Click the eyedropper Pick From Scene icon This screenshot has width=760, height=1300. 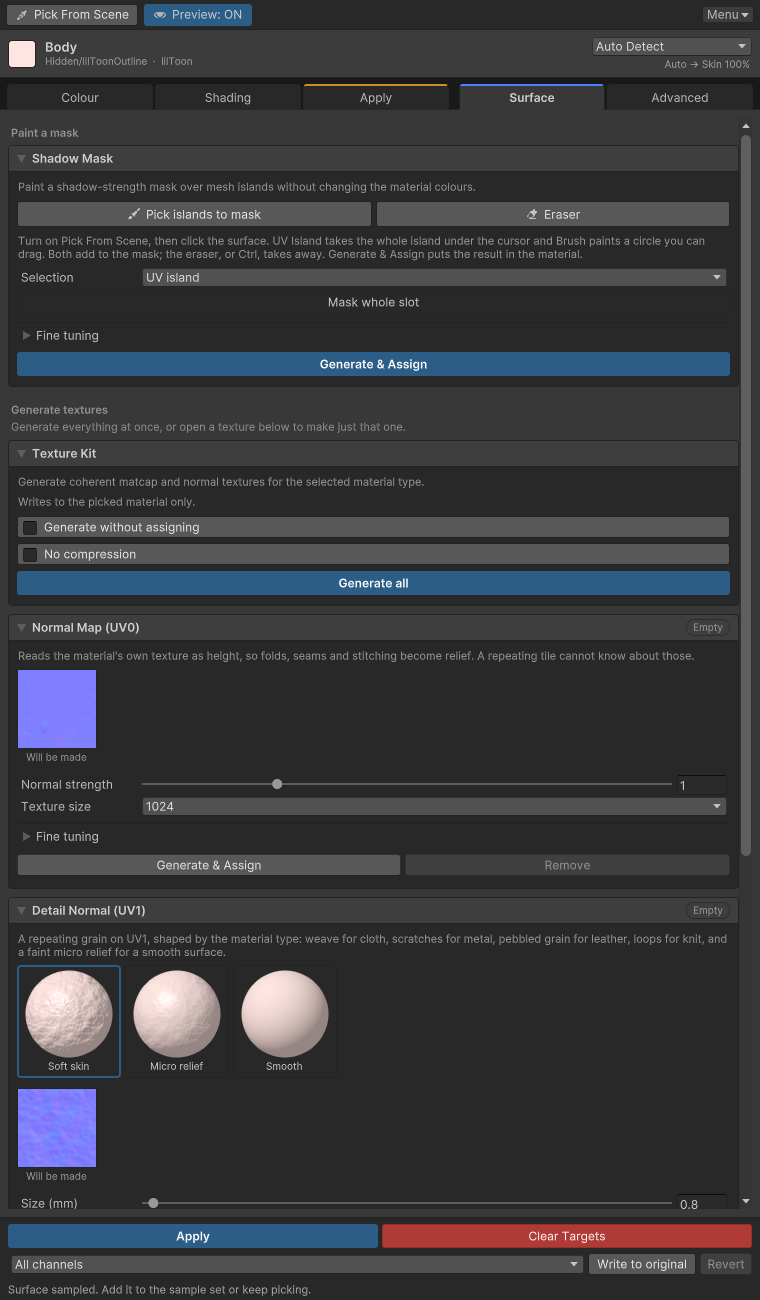(21, 15)
